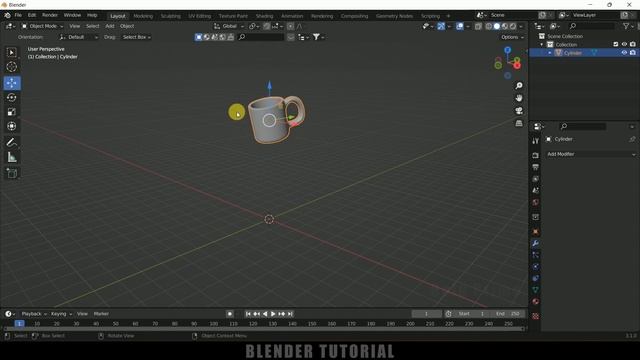Image resolution: width=640 pixels, height=360 pixels.
Task: Open Render menu
Action: pyautogui.click(x=50, y=15)
